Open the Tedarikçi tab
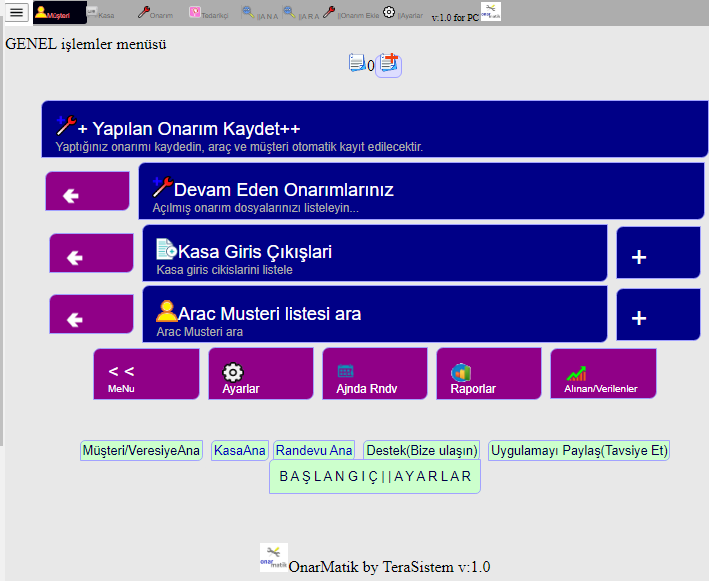709x581 pixels. (208, 13)
